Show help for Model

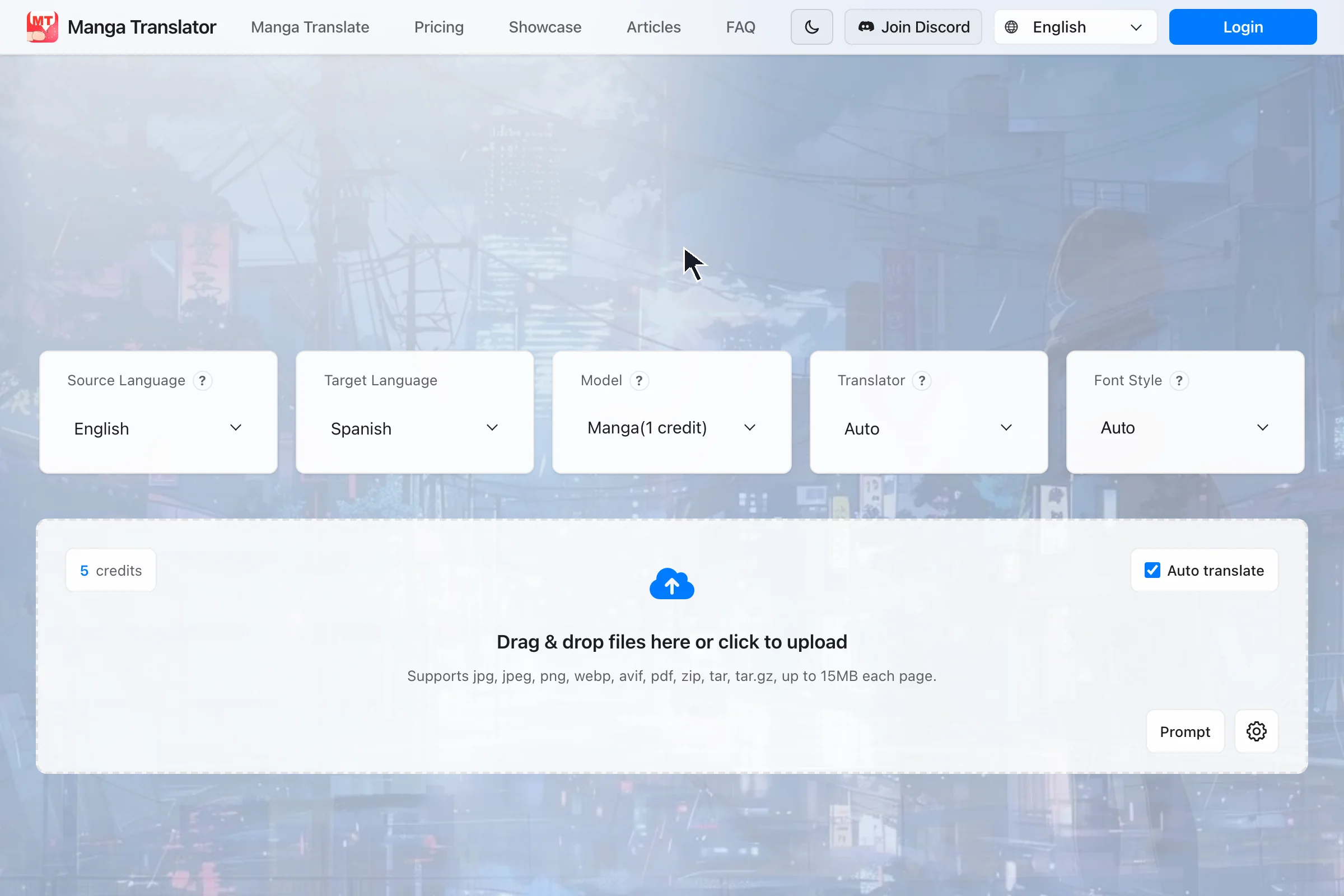click(639, 381)
